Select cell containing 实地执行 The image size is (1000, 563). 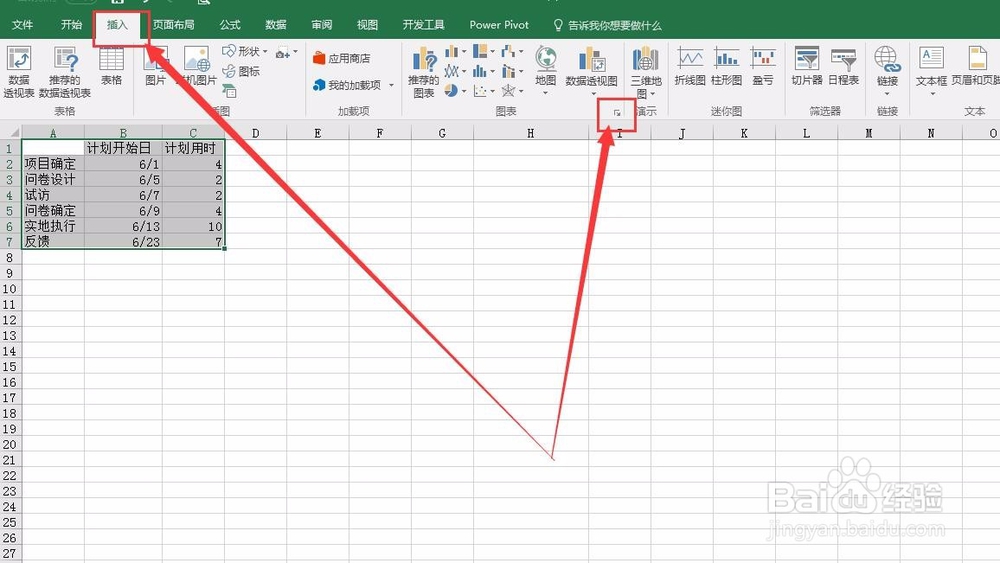click(x=53, y=226)
